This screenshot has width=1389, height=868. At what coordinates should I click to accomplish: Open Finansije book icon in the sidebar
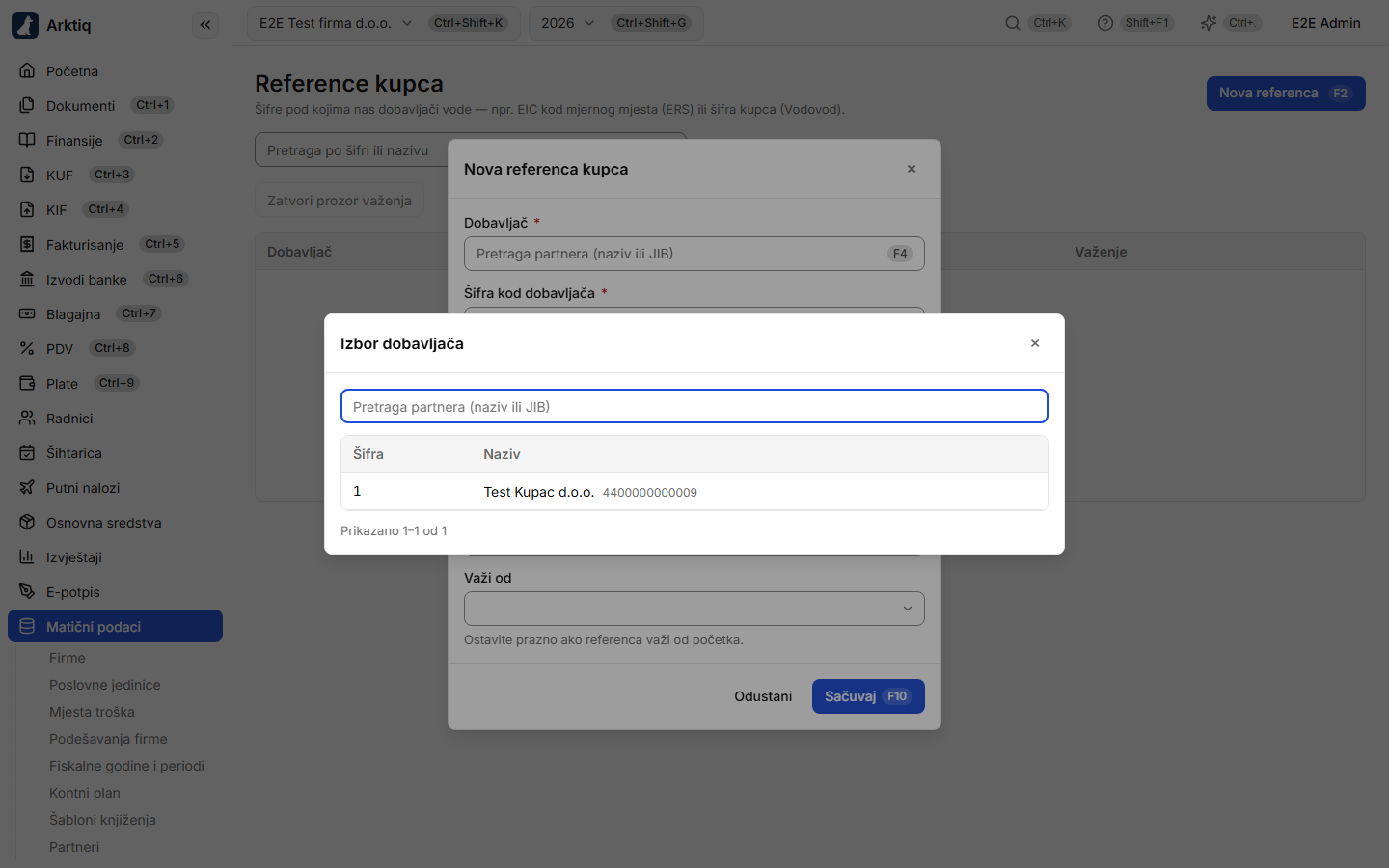tap(27, 141)
